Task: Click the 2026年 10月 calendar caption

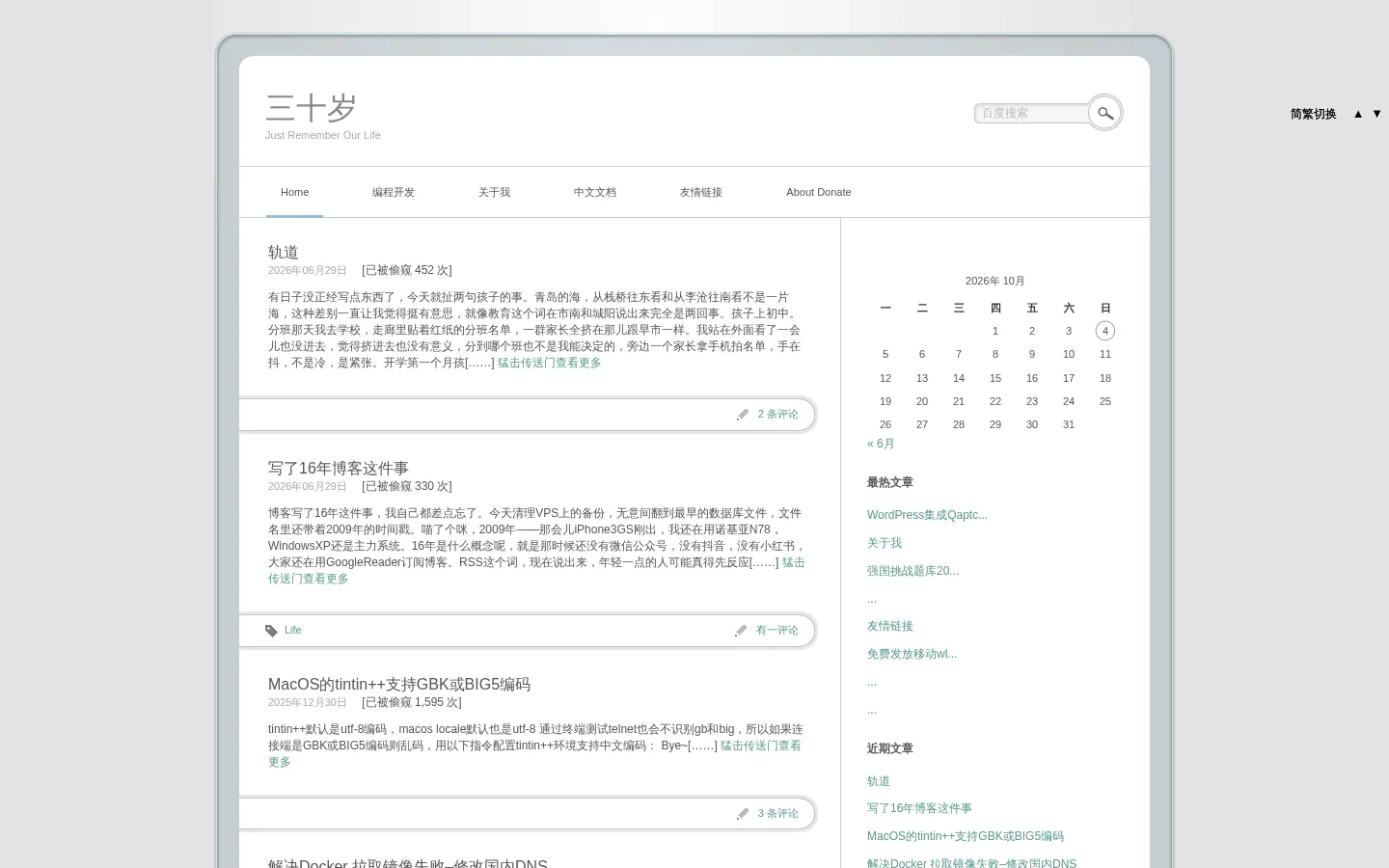Action: point(995,281)
